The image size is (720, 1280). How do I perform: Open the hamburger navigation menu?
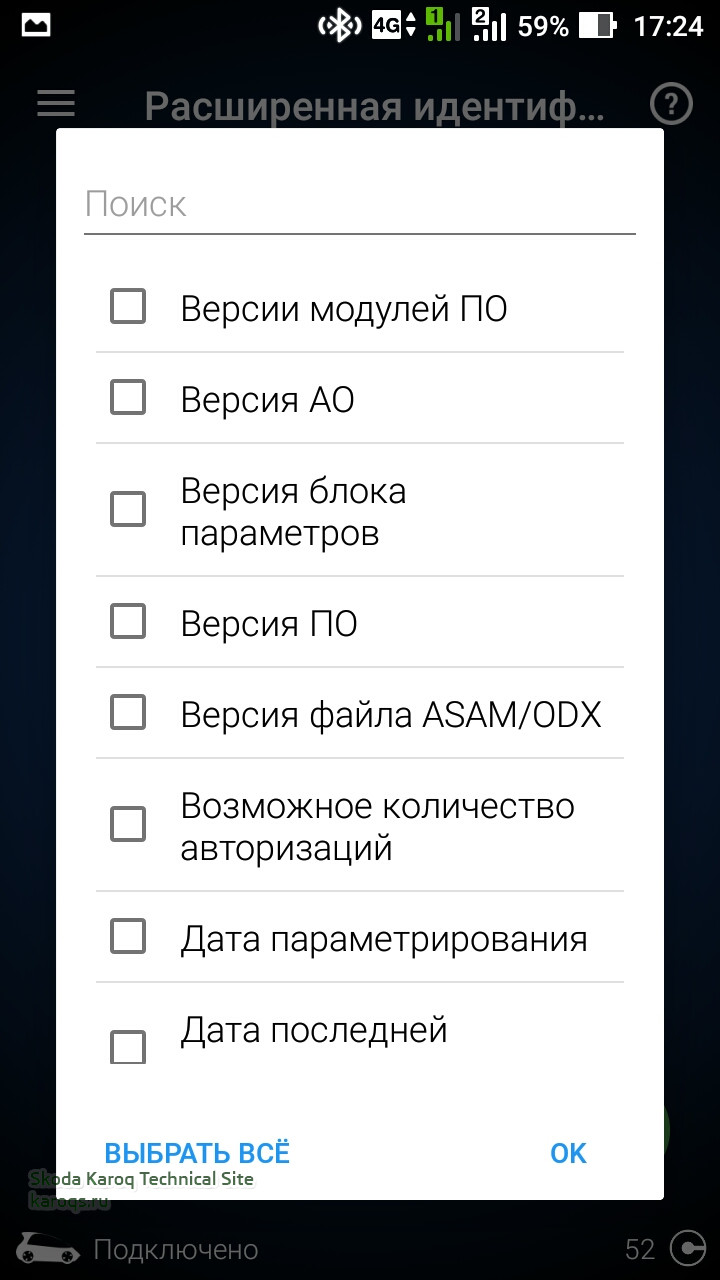[x=56, y=104]
